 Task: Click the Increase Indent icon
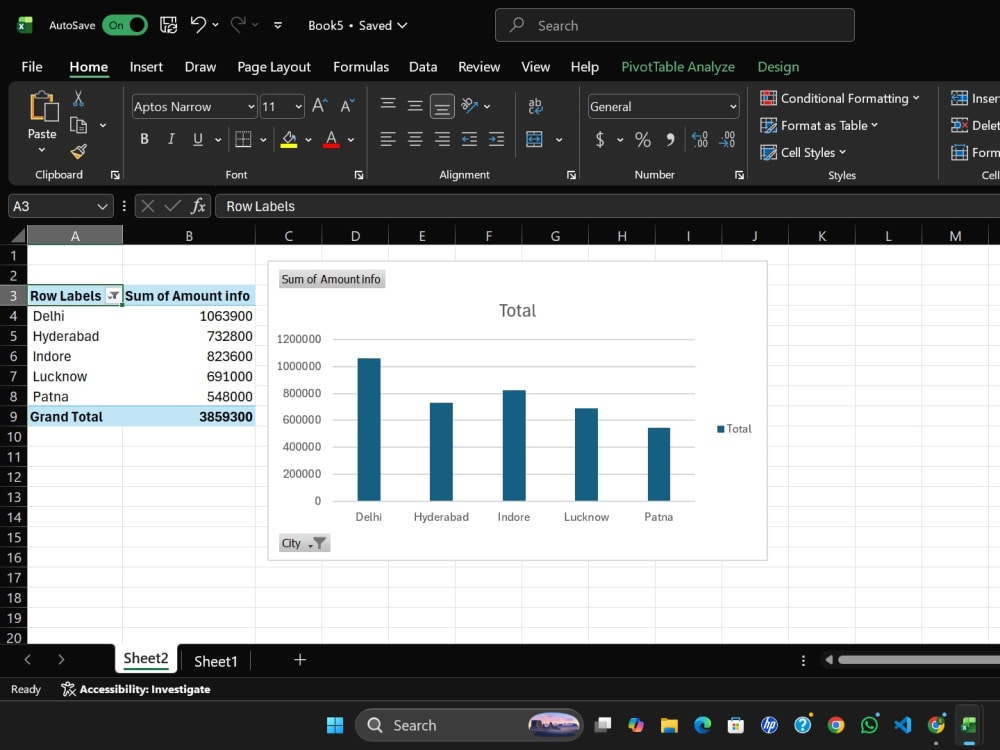(x=496, y=139)
